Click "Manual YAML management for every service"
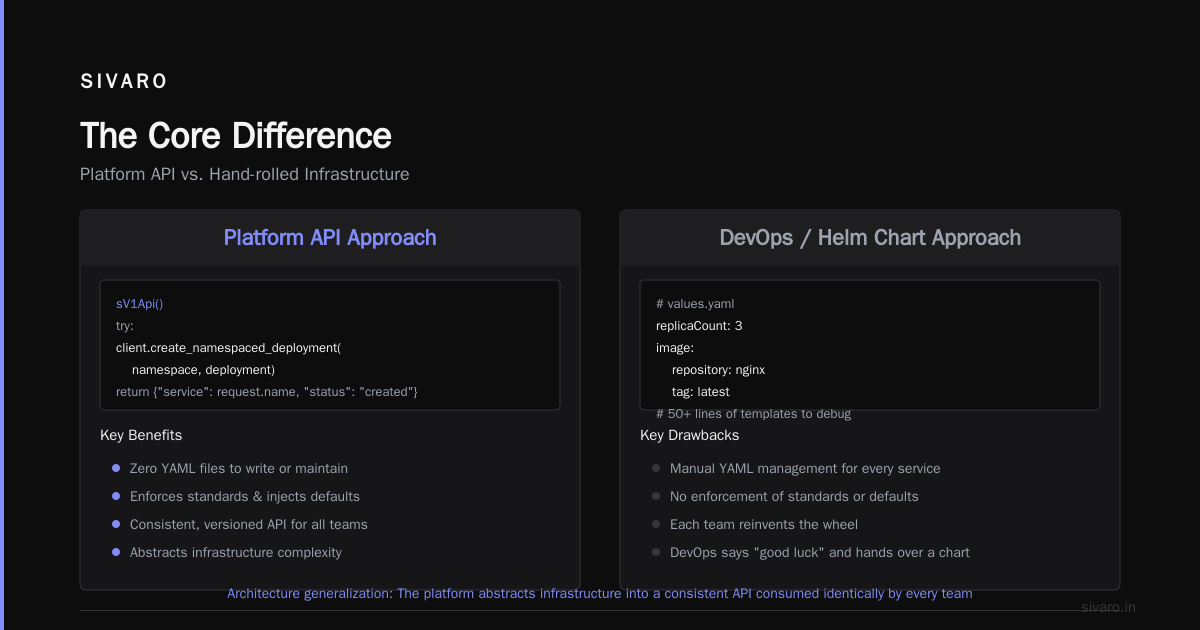1200x630 pixels. click(805, 468)
